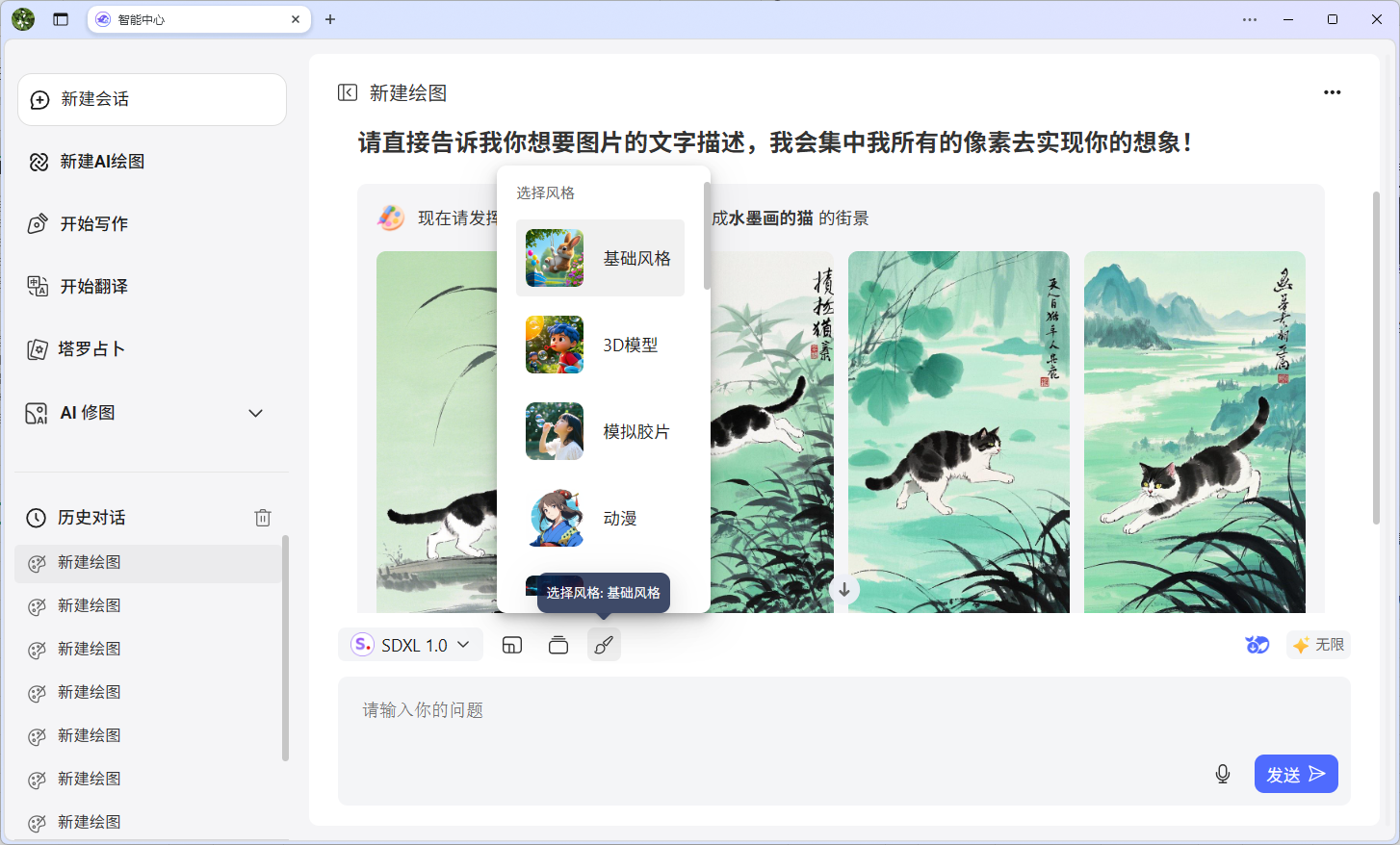Viewport: 1400px width, 845px height.
Task: Expand the AI 修图 submenu
Action: 255,413
